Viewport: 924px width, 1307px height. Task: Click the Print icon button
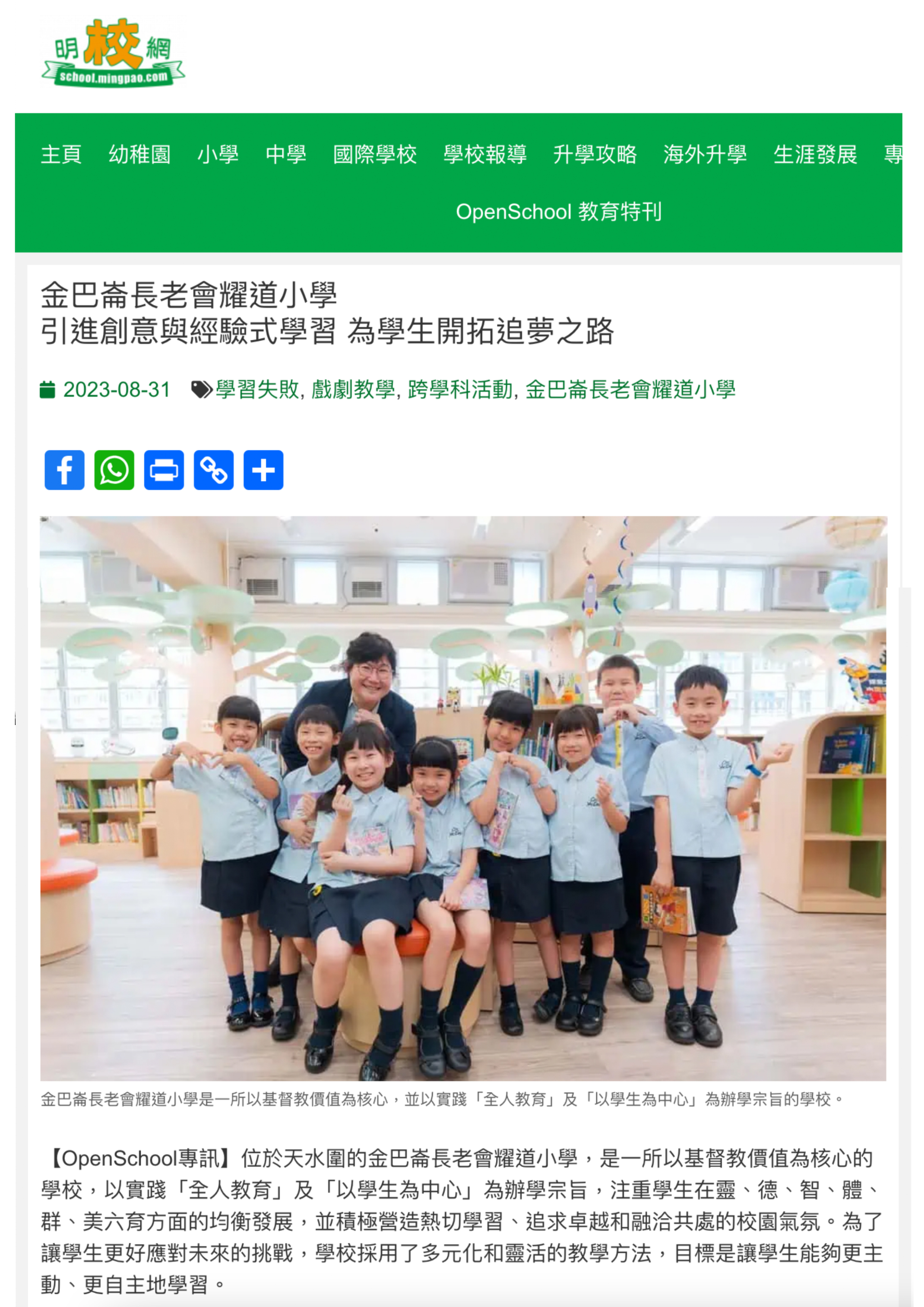164,469
